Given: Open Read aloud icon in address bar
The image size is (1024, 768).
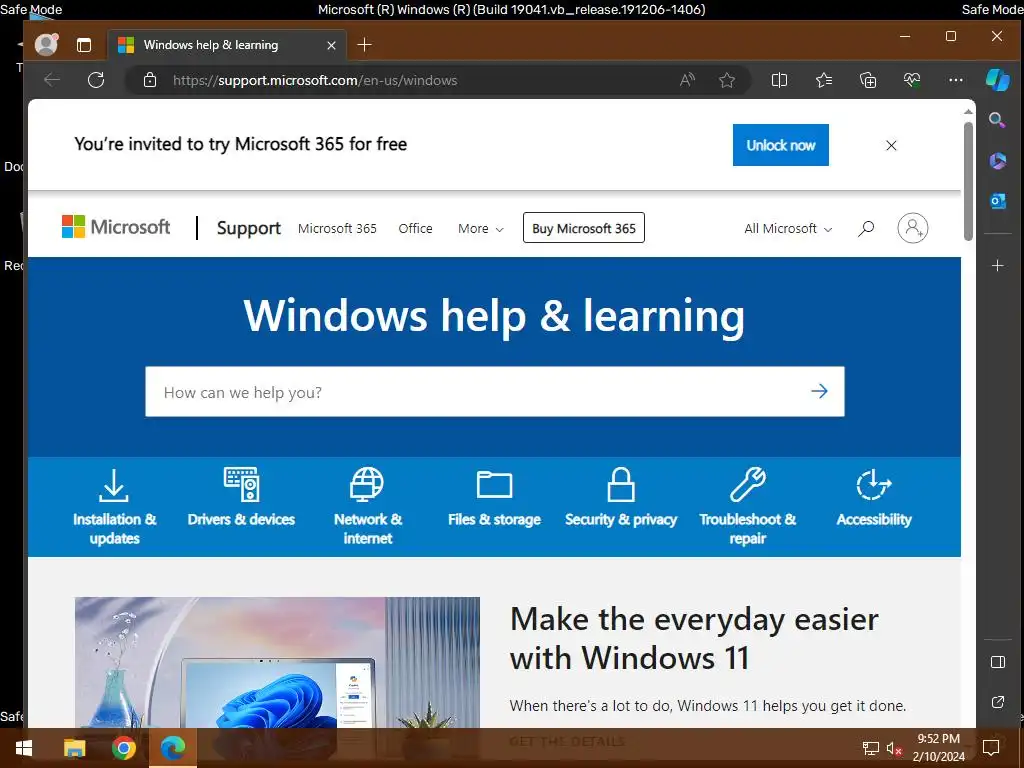Looking at the screenshot, I should [687, 80].
